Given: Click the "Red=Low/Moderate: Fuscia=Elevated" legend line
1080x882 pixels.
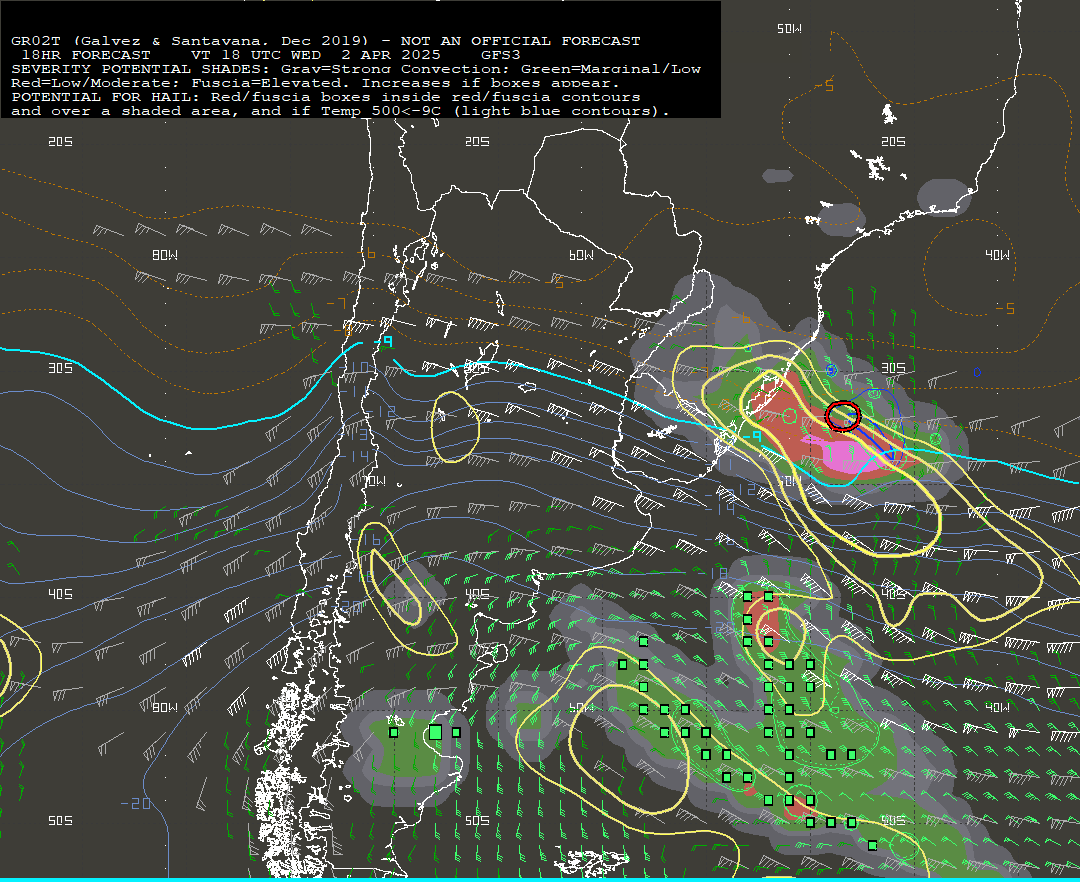Looking at the screenshot, I should (x=315, y=83).
